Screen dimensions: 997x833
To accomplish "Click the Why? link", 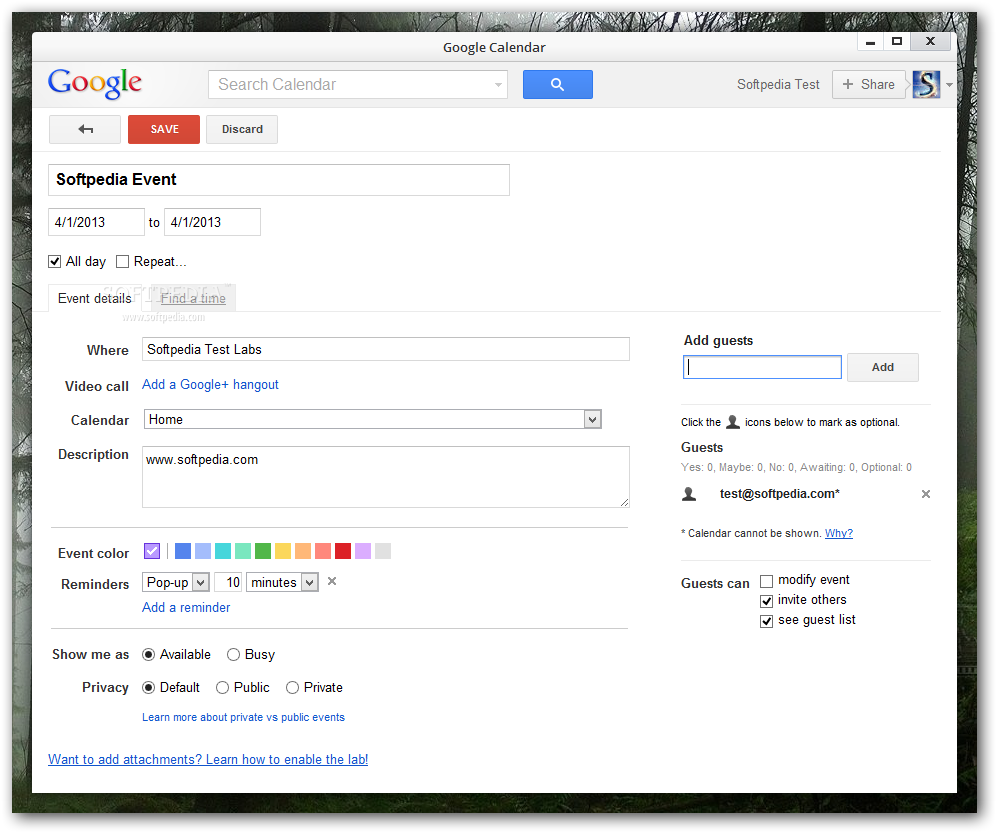I will (839, 533).
